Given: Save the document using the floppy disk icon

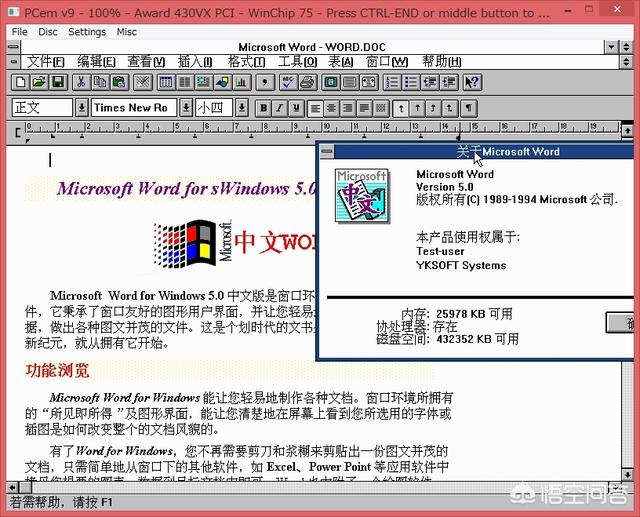Looking at the screenshot, I should click(x=58, y=82).
